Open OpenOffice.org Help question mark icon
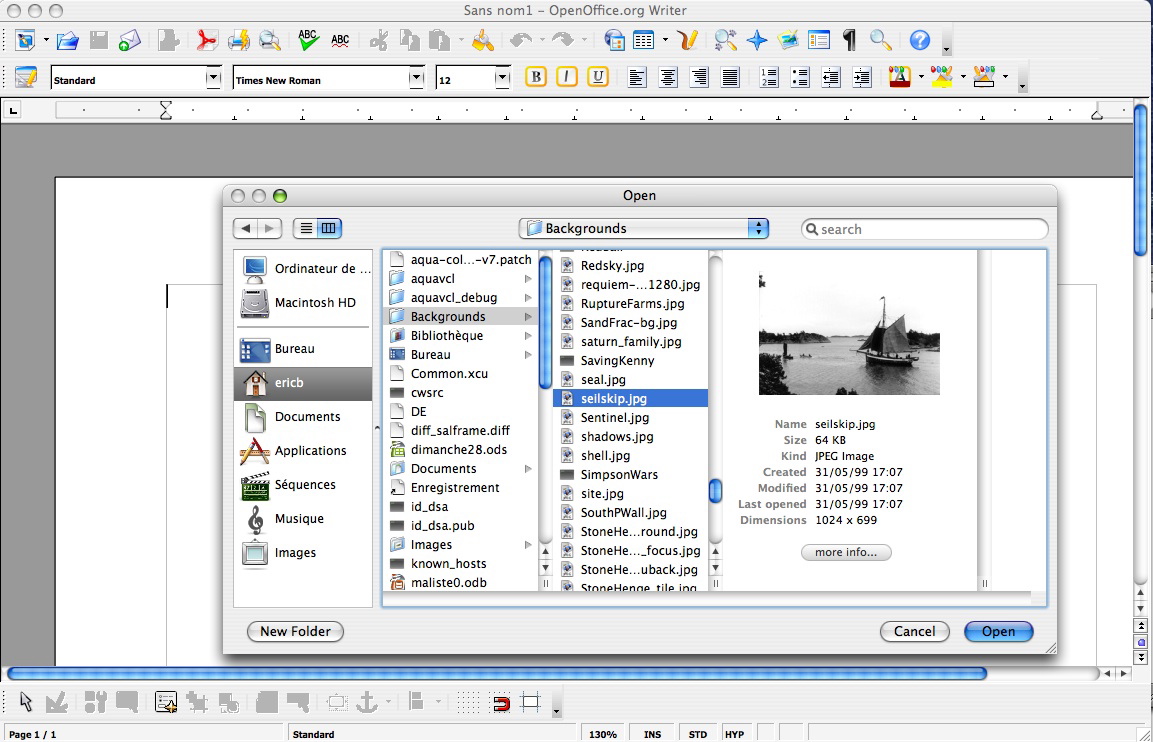 (x=920, y=40)
